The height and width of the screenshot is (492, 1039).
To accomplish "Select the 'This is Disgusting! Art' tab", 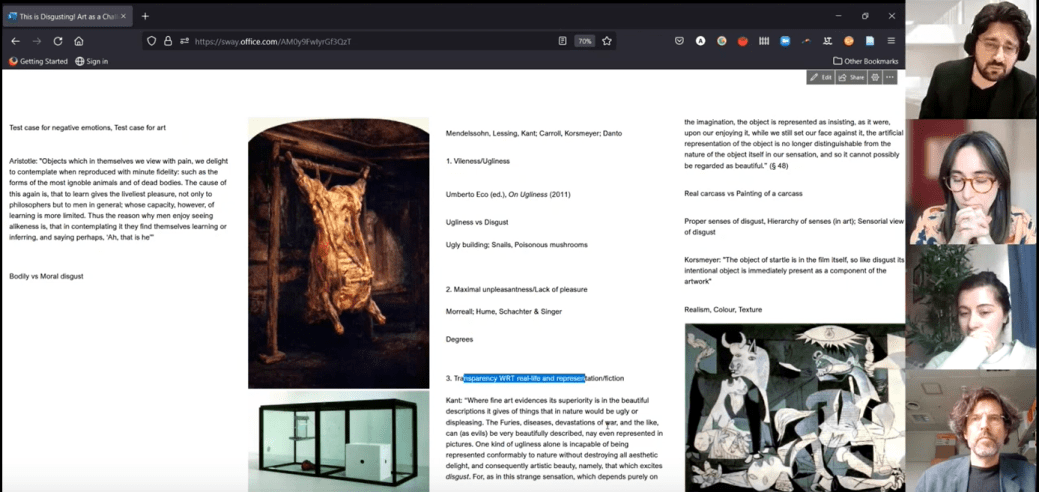I will tap(66, 16).
